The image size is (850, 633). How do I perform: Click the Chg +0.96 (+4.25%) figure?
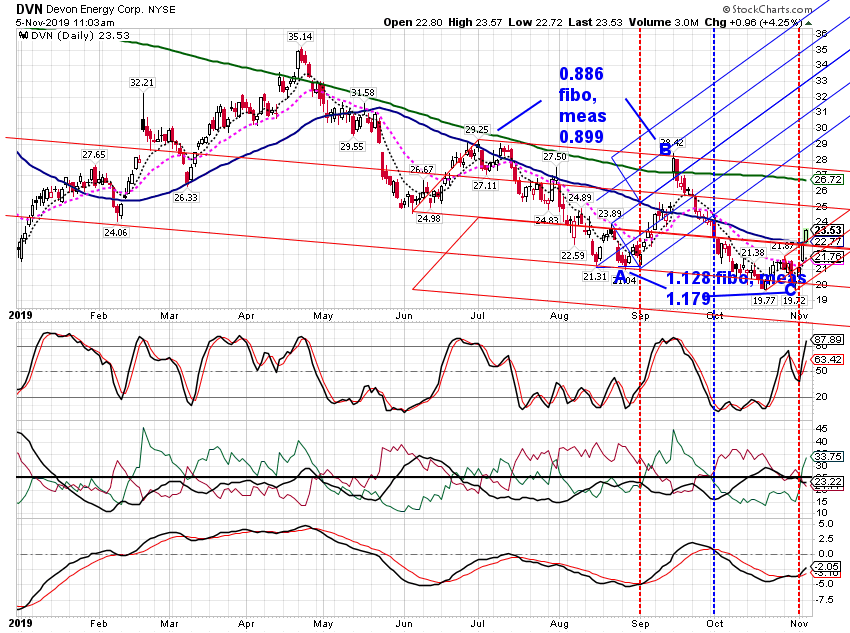753,22
